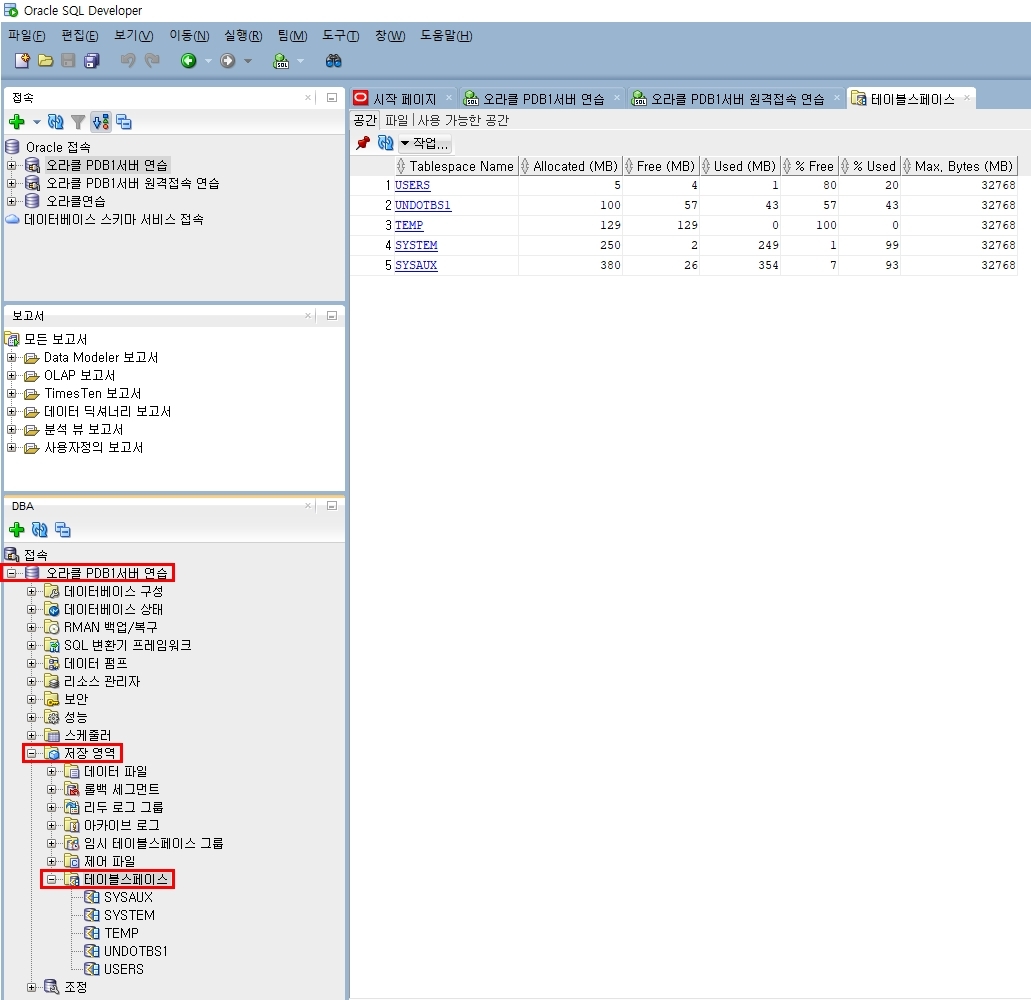The image size is (1031, 1000).
Task: Click the Save All toolbar icon
Action: coord(91,61)
